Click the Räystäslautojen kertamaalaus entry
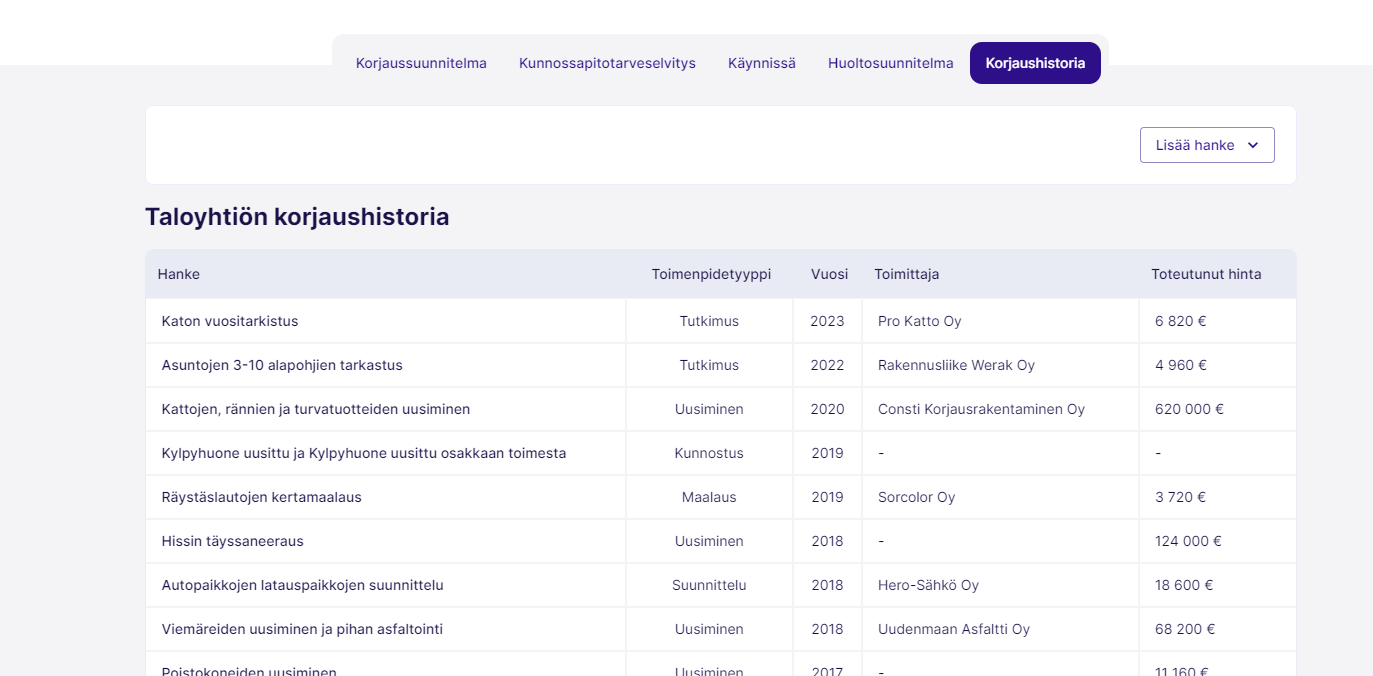 pyautogui.click(x=261, y=497)
